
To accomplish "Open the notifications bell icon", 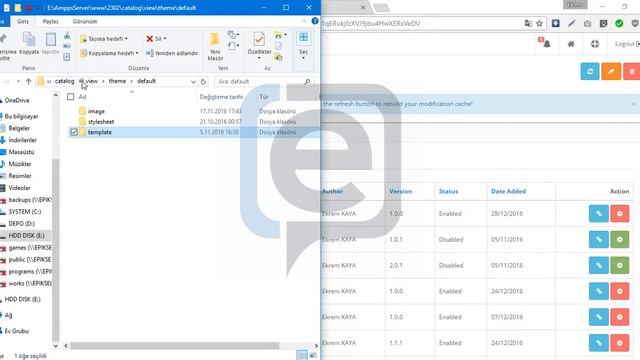I will 547,44.
